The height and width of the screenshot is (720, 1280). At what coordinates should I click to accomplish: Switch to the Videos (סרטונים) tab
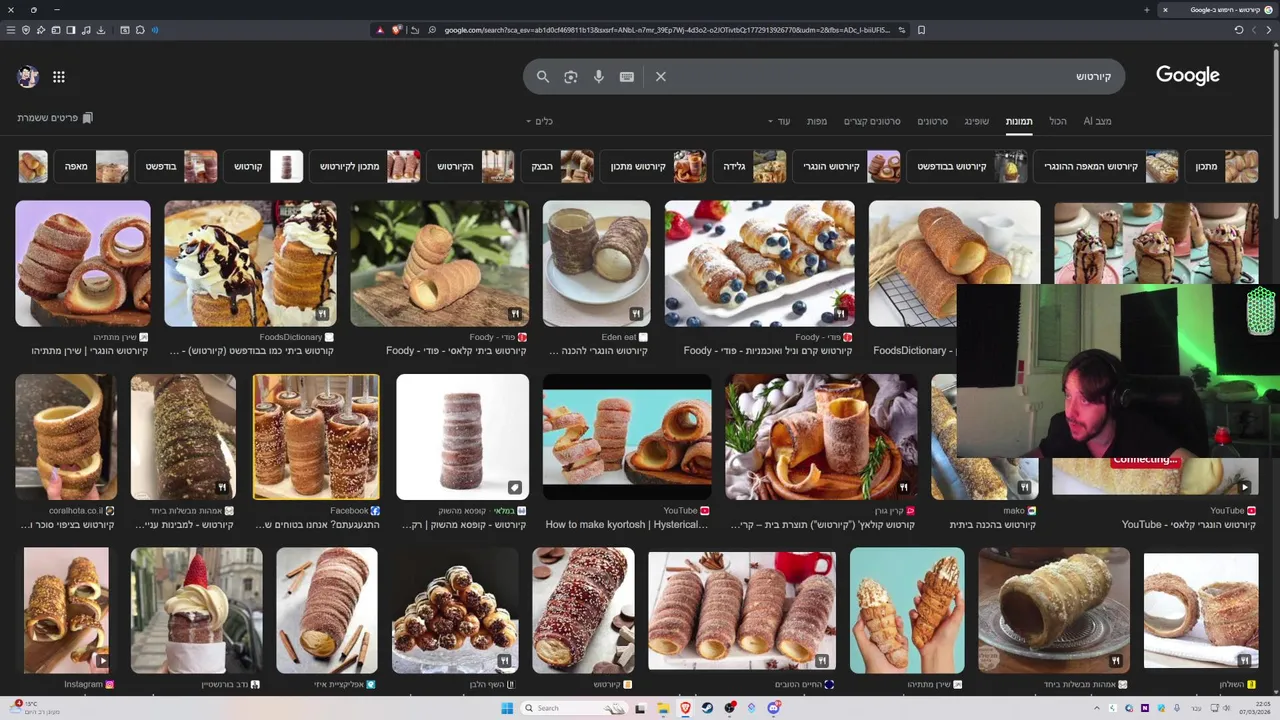[932, 121]
